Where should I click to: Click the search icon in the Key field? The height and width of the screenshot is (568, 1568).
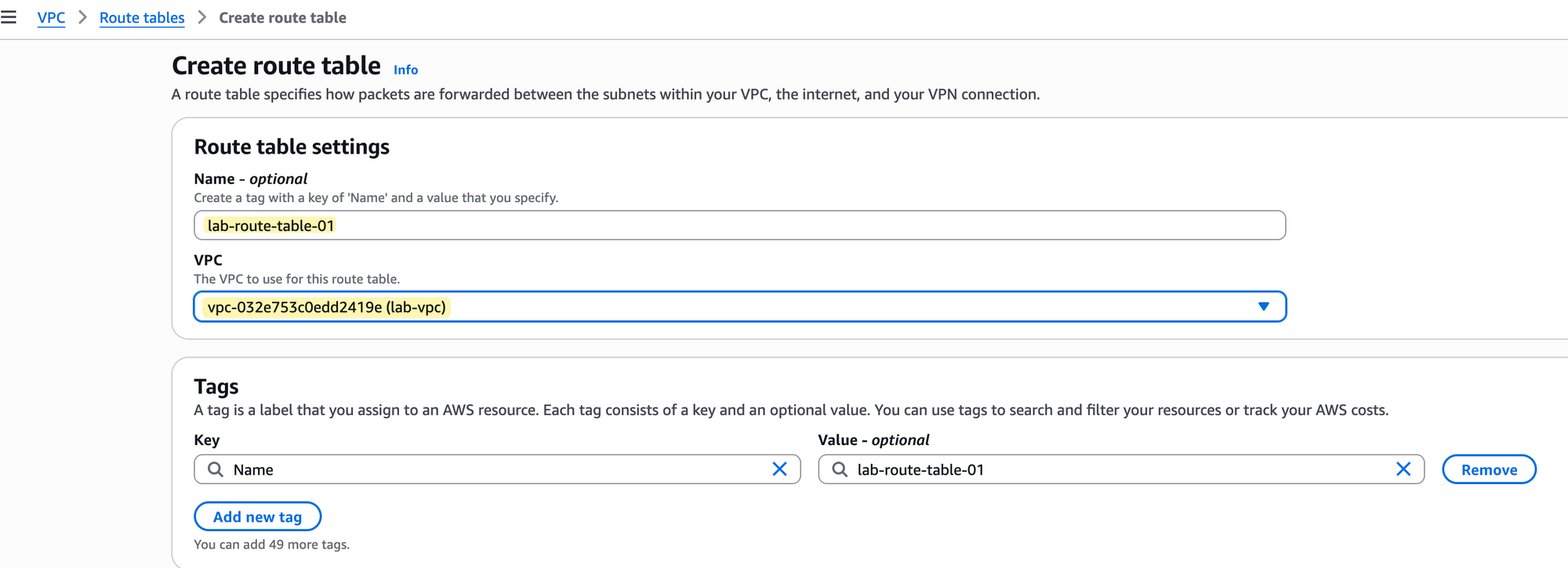click(215, 469)
